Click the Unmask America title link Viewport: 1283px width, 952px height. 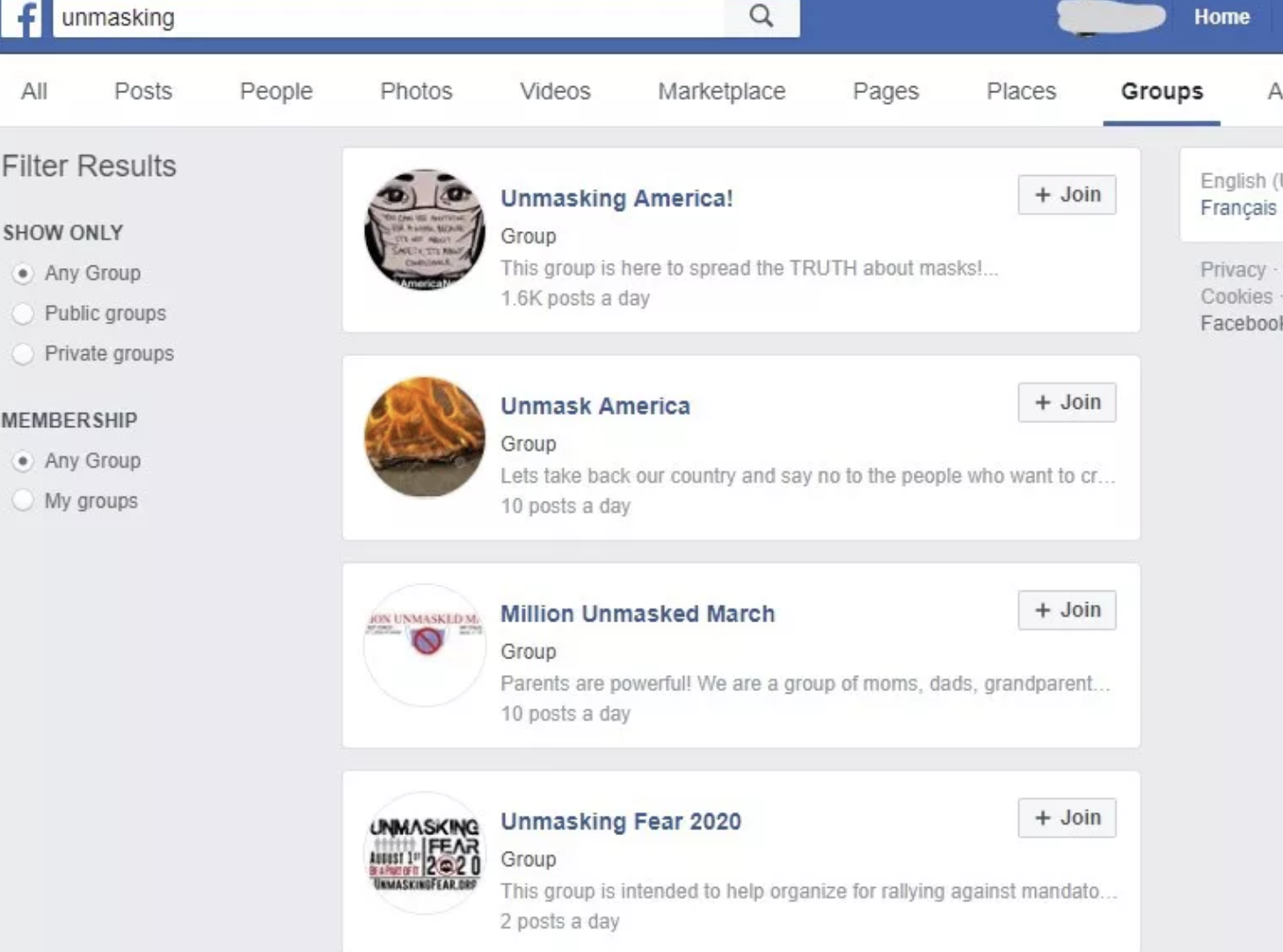pyautogui.click(x=595, y=406)
